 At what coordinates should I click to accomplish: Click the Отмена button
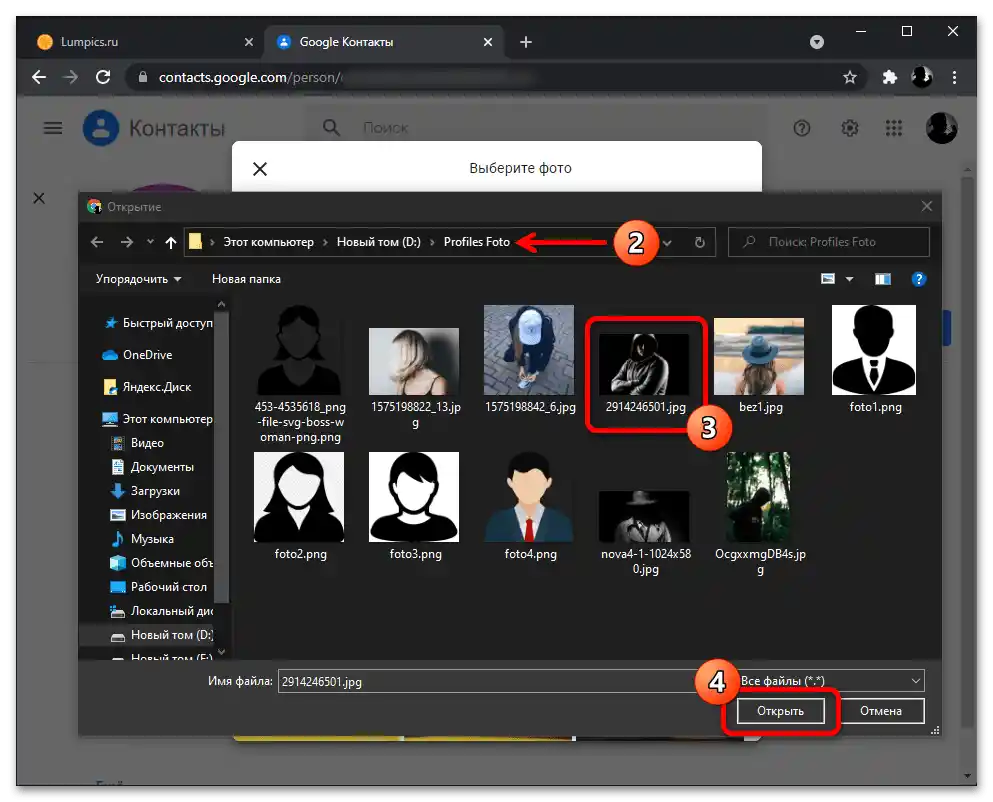pos(880,711)
